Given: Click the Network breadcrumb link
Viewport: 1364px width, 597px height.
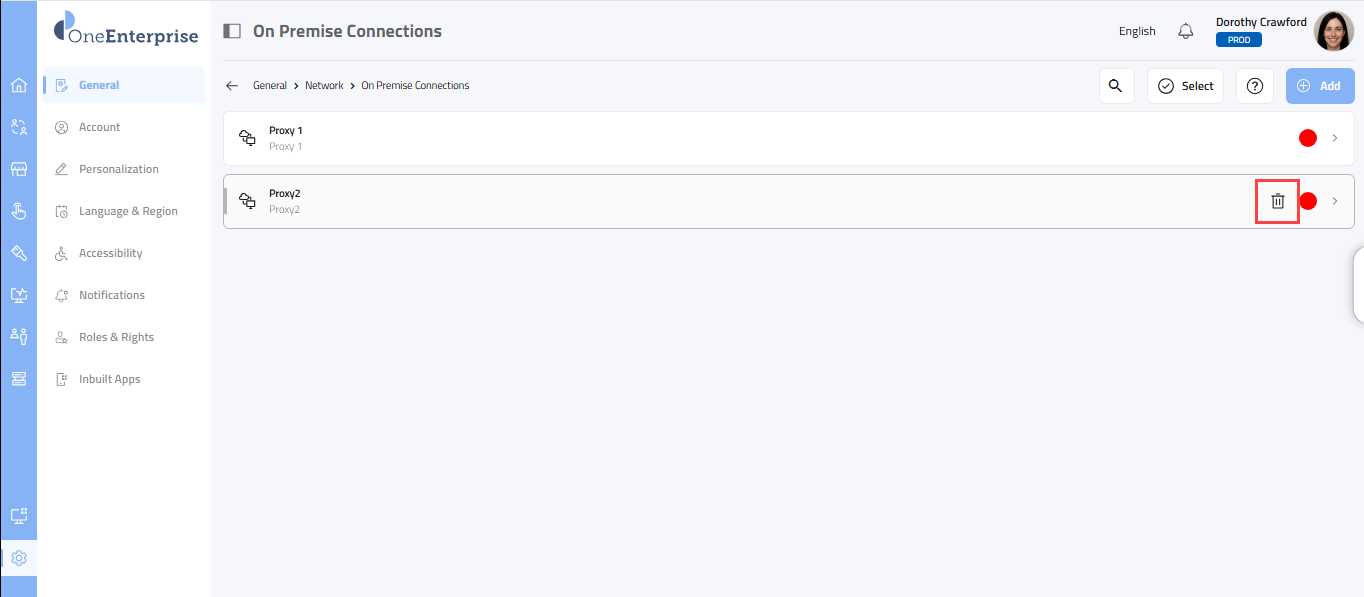Looking at the screenshot, I should 324,86.
